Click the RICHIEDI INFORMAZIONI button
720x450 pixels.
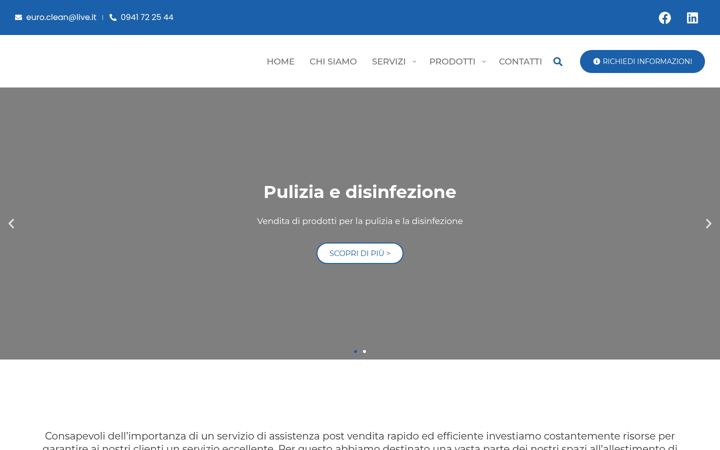tap(642, 62)
